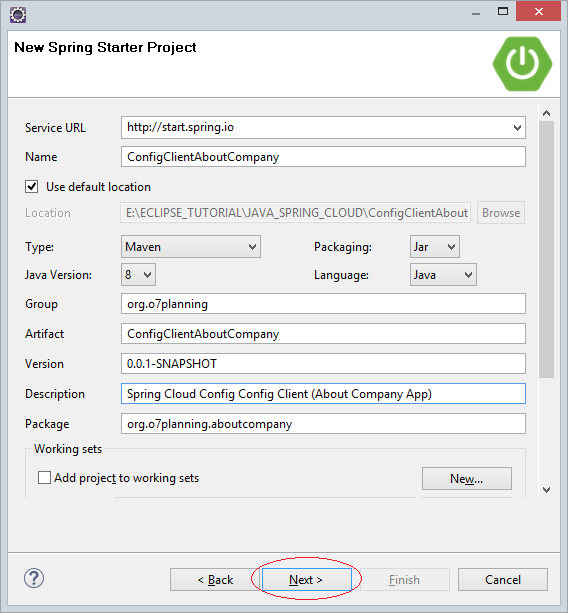Viewport: 568px width, 613px height.
Task: Click the vertical scrollbar thumb
Action: tap(546, 249)
